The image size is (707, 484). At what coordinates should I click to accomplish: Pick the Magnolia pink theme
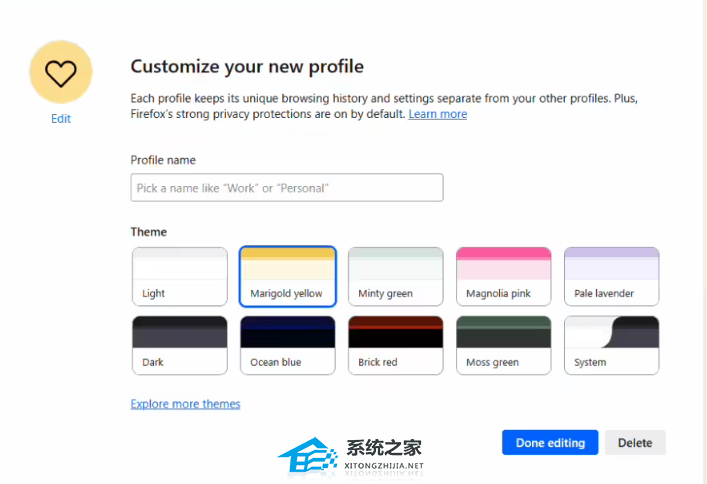503,277
